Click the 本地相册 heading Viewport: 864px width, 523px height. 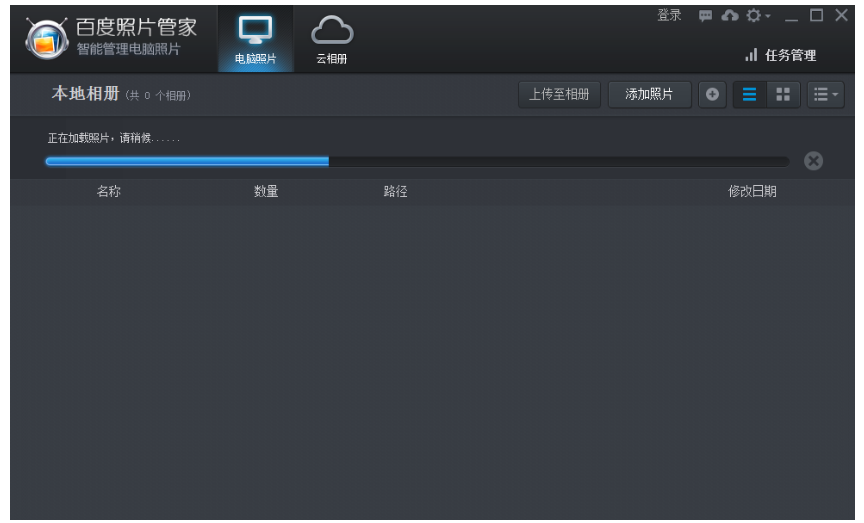pyautogui.click(x=85, y=94)
